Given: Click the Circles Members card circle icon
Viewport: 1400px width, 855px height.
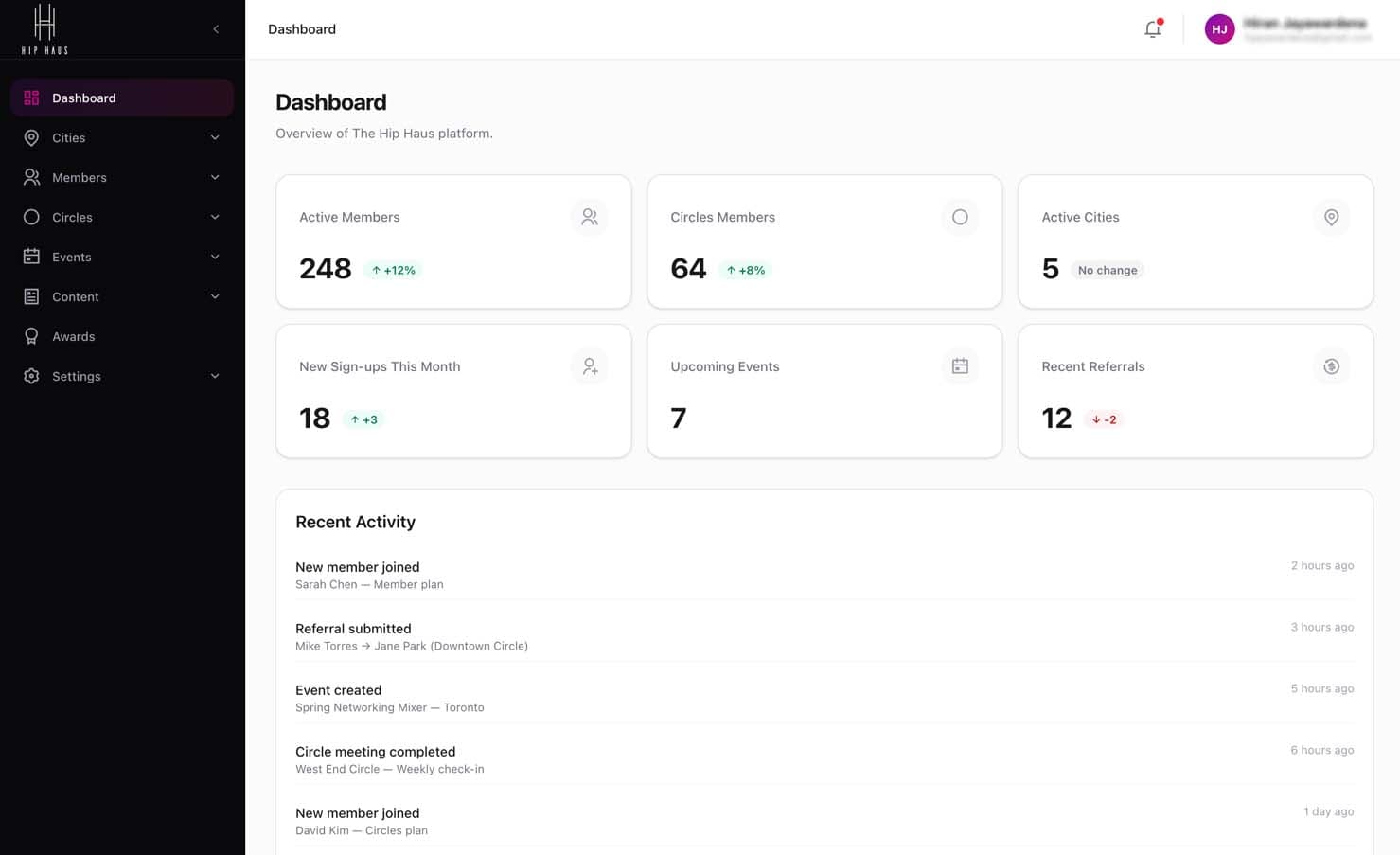Looking at the screenshot, I should pos(960,217).
